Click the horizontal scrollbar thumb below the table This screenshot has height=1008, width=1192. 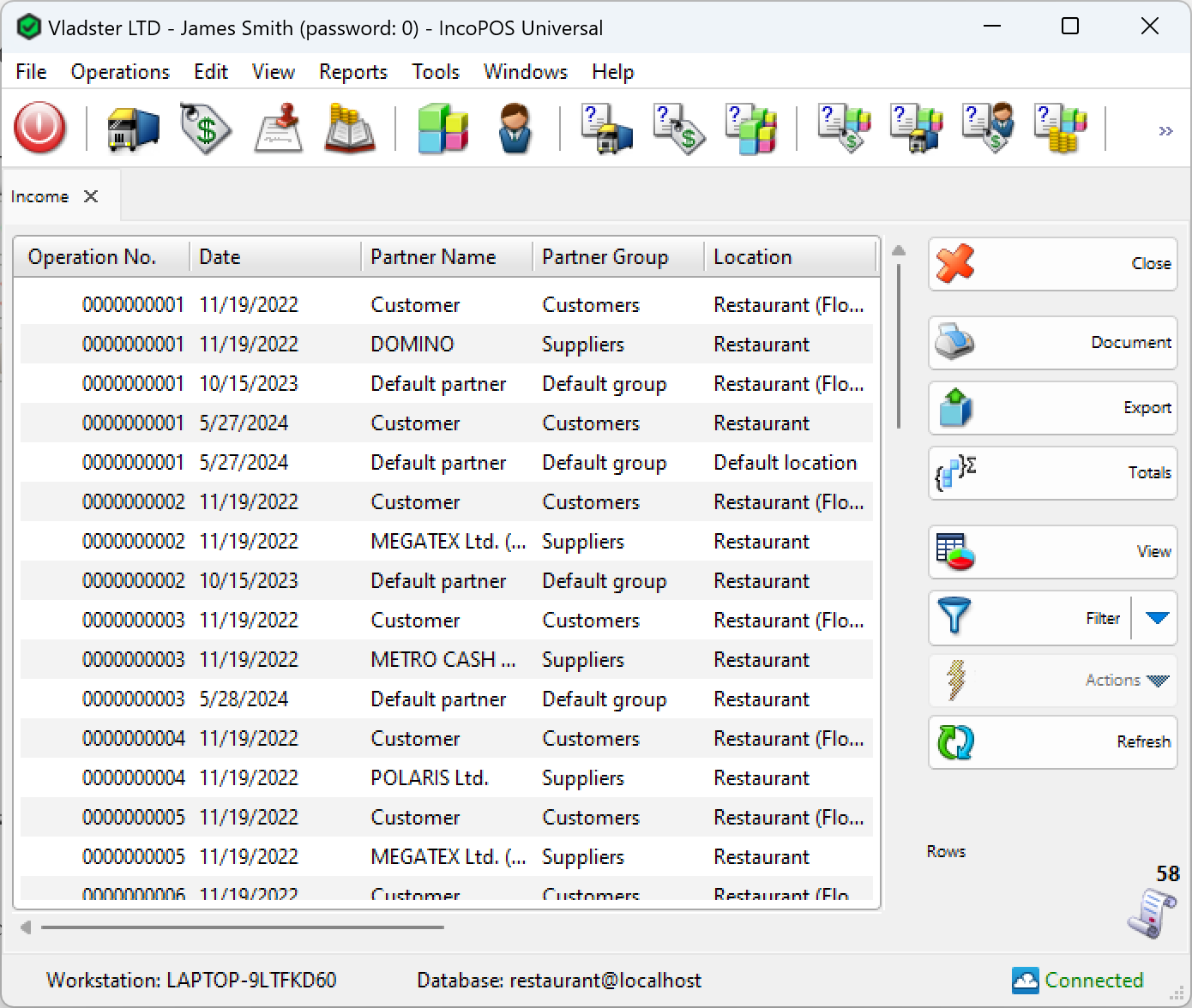243,927
